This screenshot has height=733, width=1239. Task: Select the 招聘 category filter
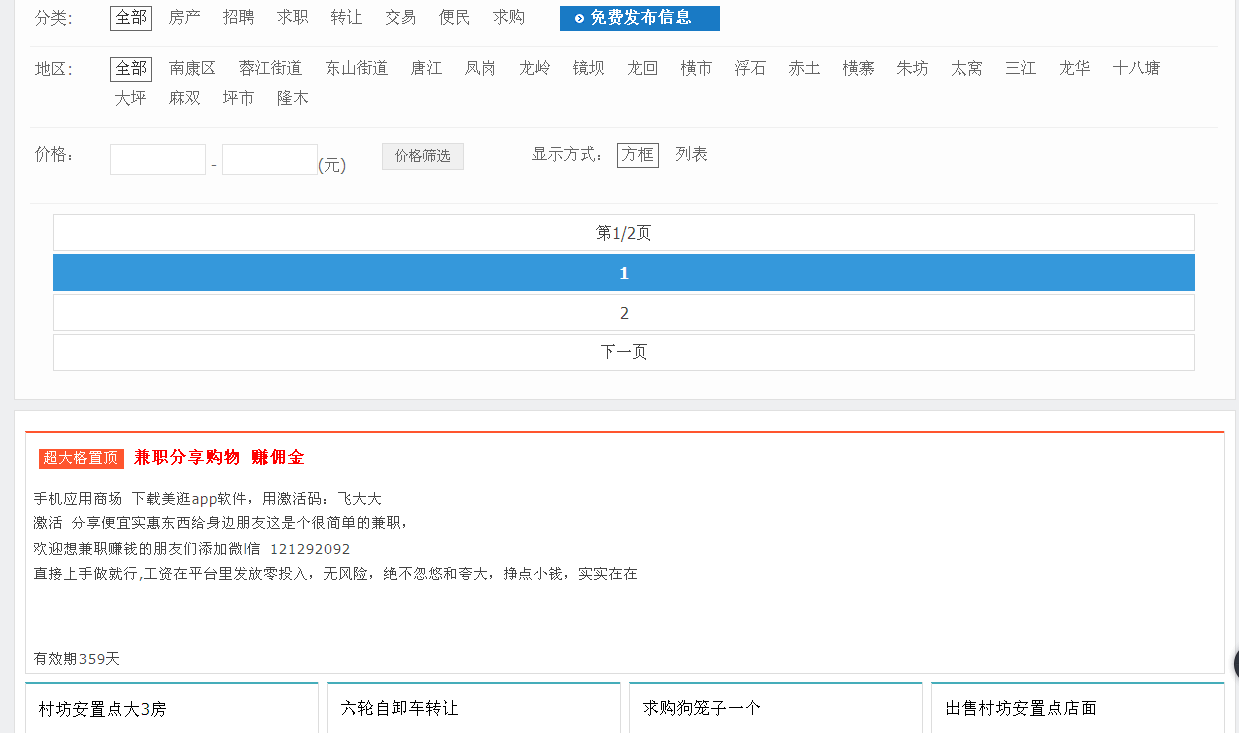238,18
